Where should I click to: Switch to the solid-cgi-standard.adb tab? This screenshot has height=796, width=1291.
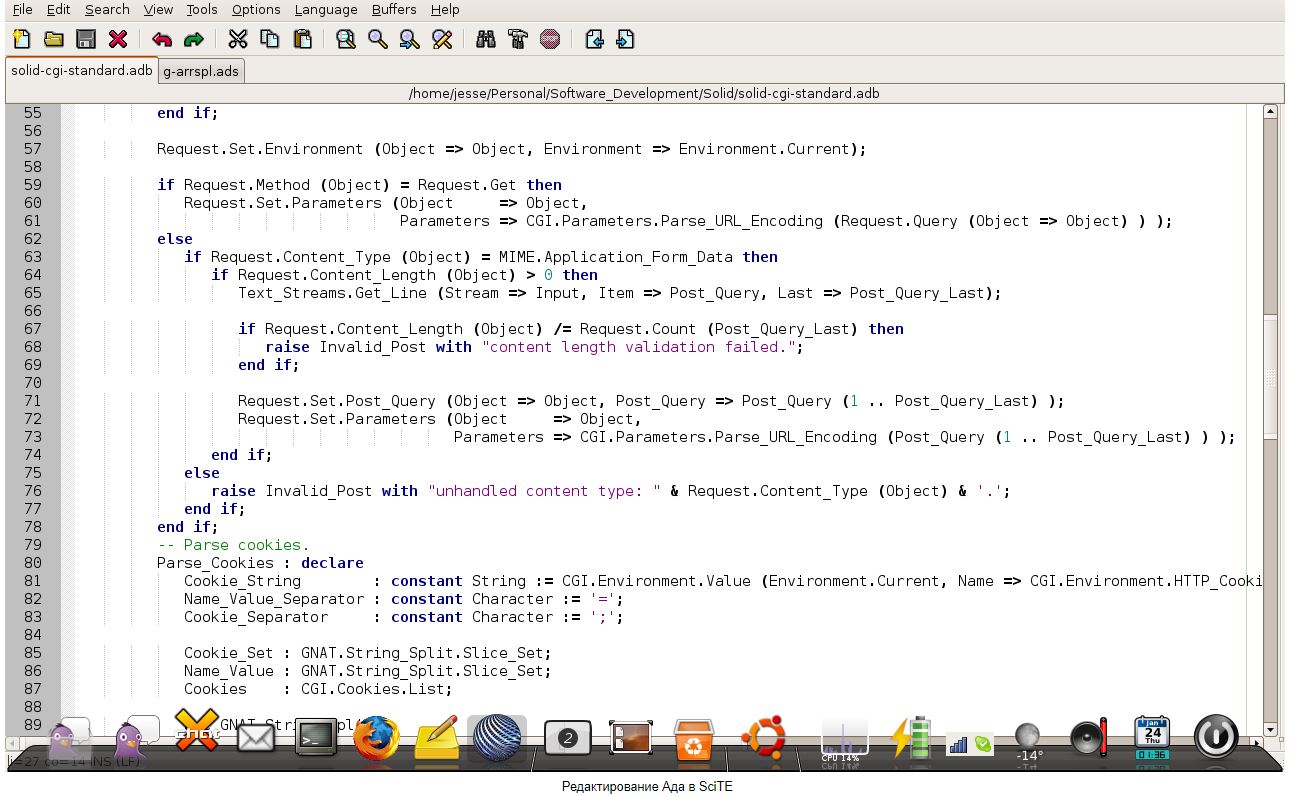coord(82,70)
